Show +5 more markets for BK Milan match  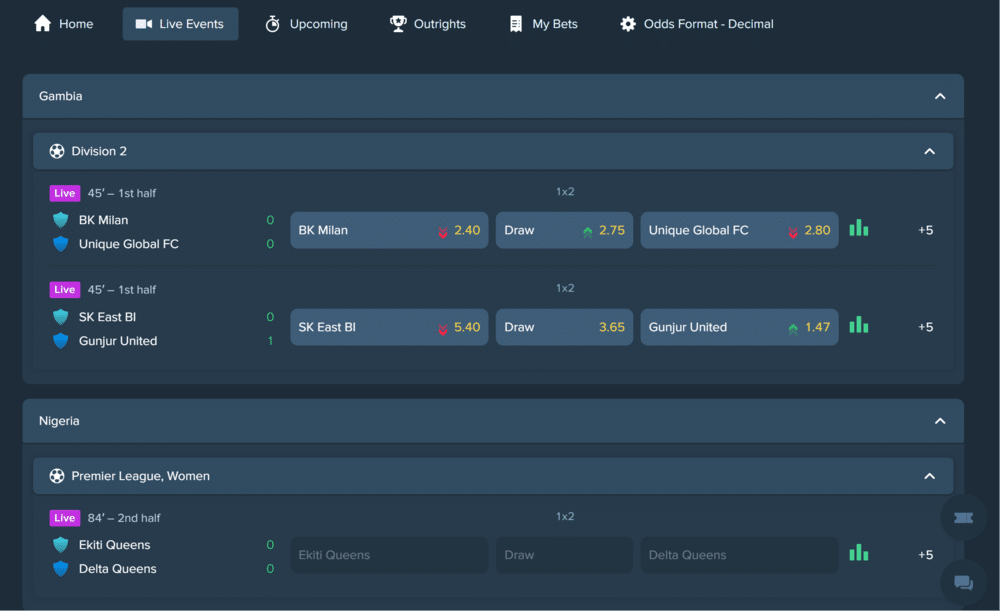pos(925,230)
